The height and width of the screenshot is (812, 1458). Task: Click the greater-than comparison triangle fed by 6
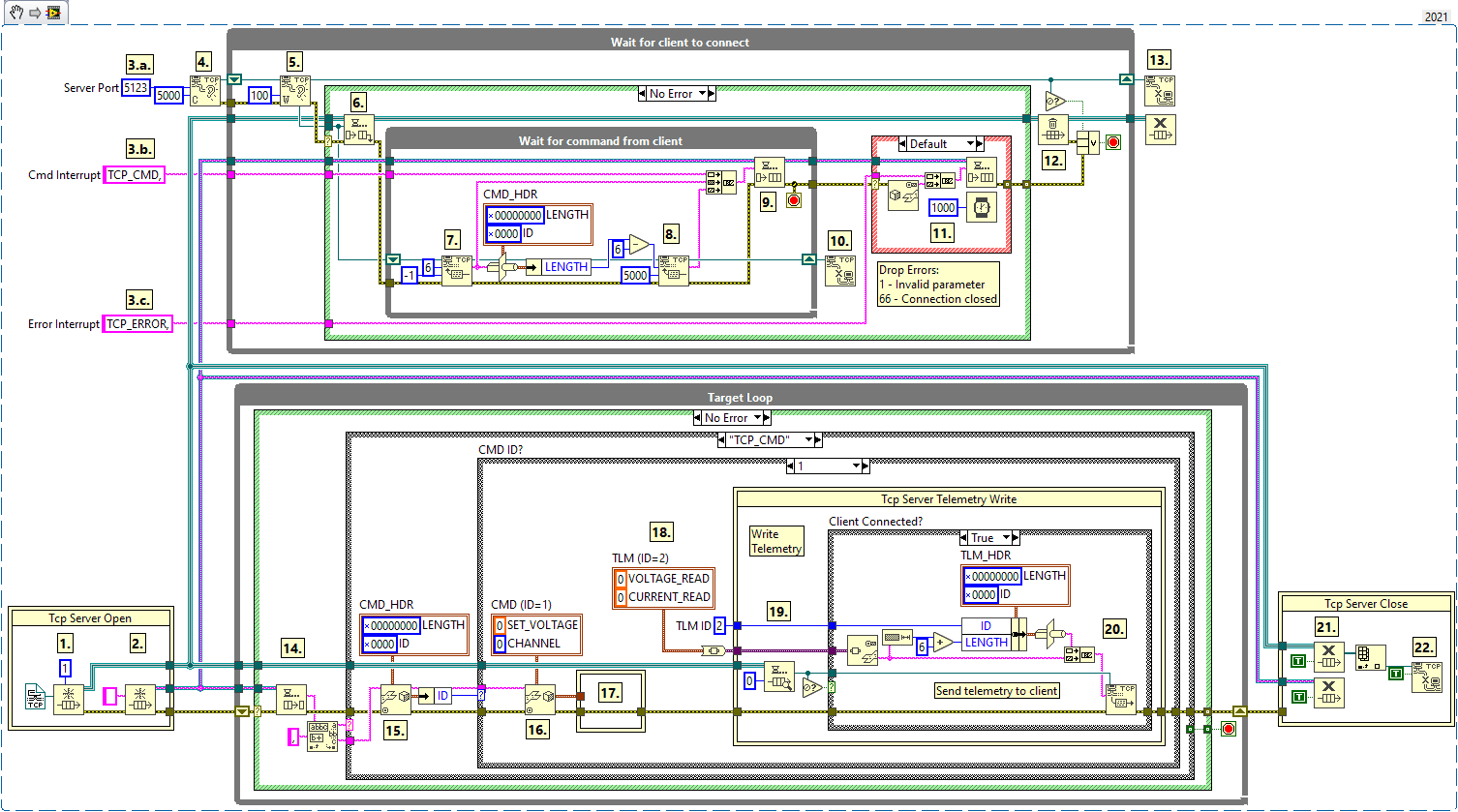(x=640, y=244)
